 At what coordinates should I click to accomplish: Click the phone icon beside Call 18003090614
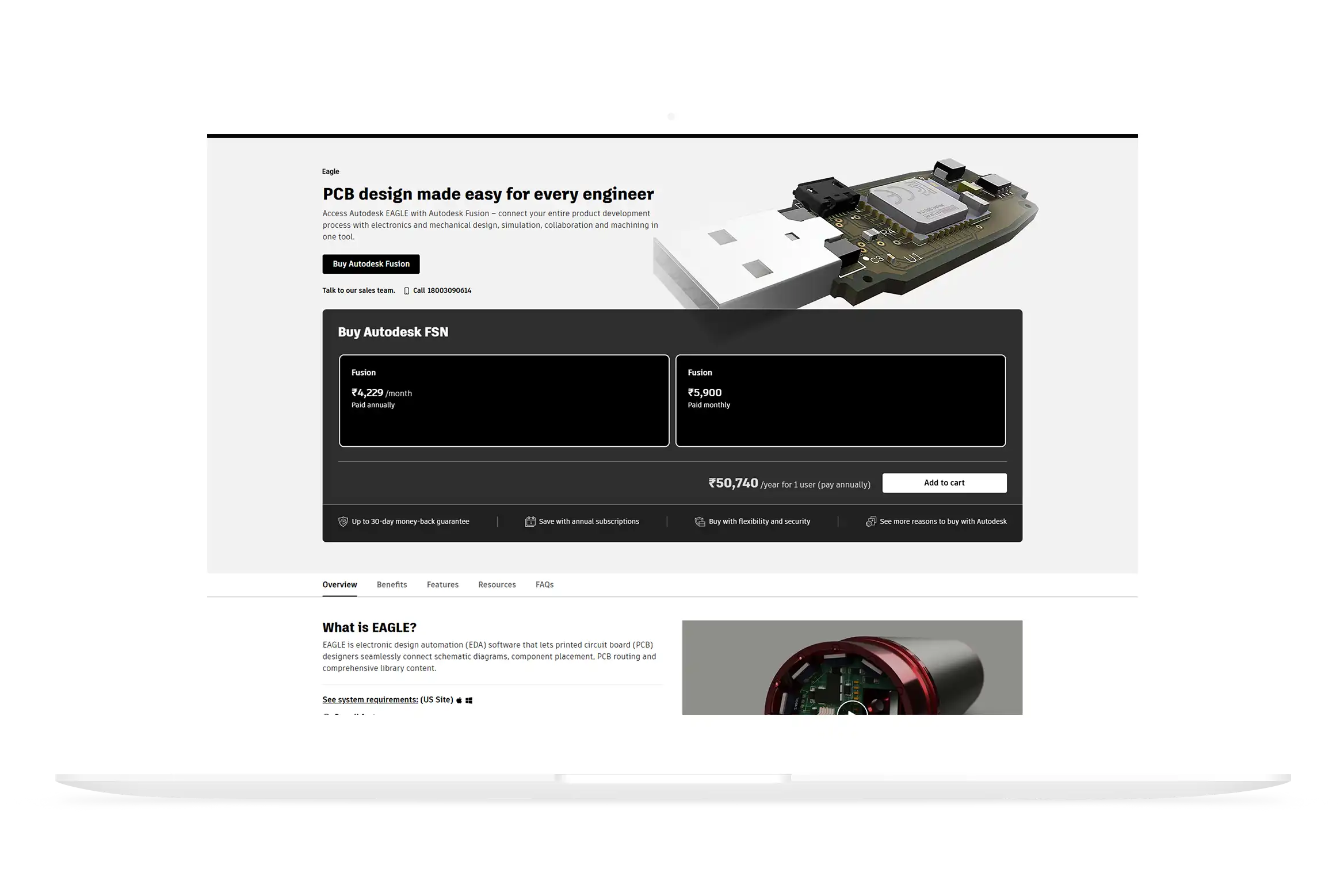click(407, 291)
